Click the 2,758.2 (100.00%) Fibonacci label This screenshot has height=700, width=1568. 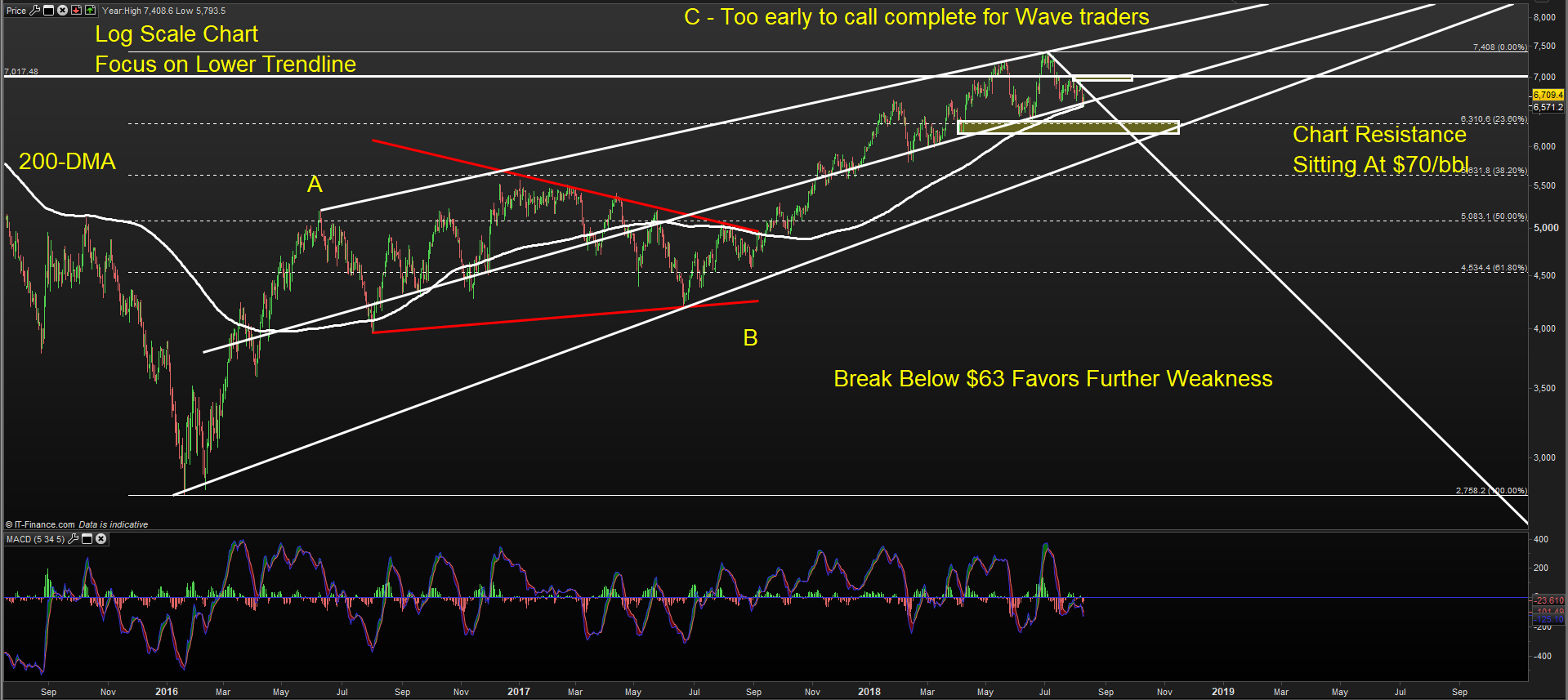pyautogui.click(x=1491, y=491)
